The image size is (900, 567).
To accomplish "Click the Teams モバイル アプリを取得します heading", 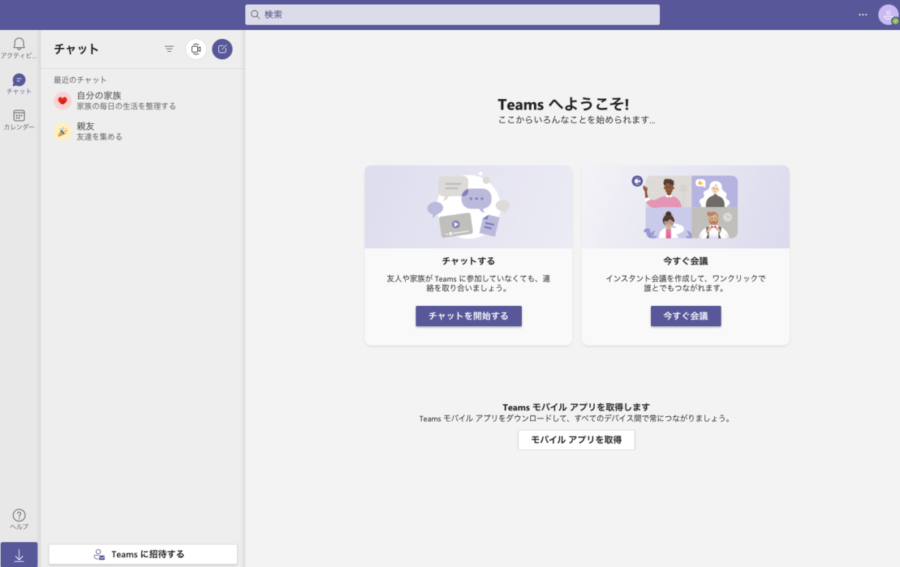I will coord(576,407).
